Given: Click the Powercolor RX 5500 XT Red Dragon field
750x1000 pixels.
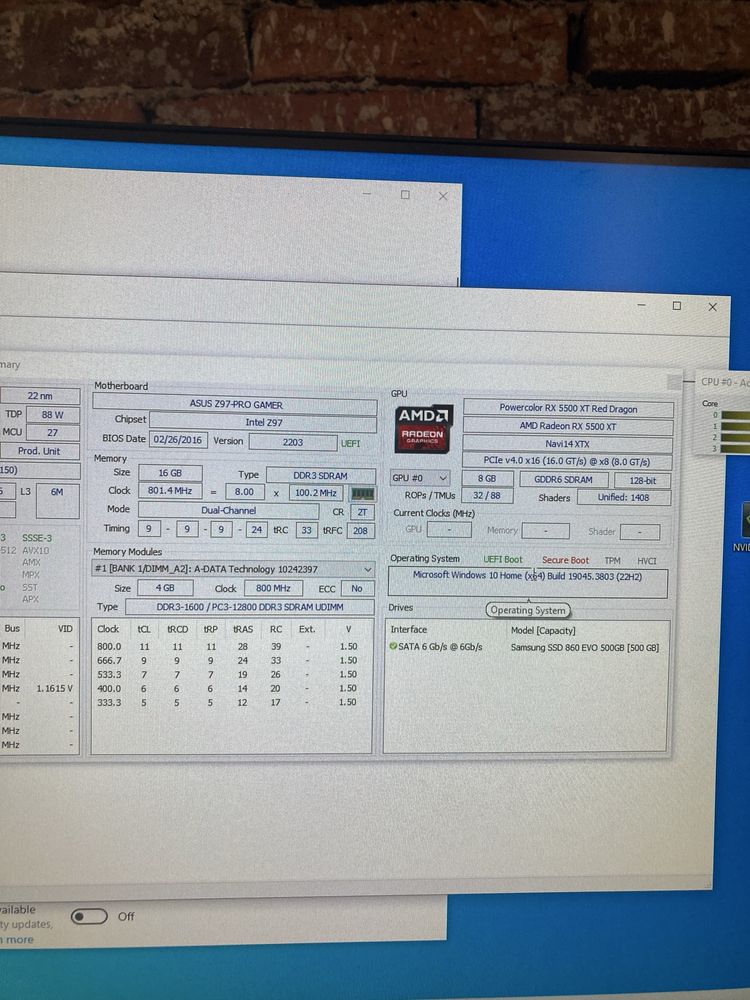Looking at the screenshot, I should (568, 408).
